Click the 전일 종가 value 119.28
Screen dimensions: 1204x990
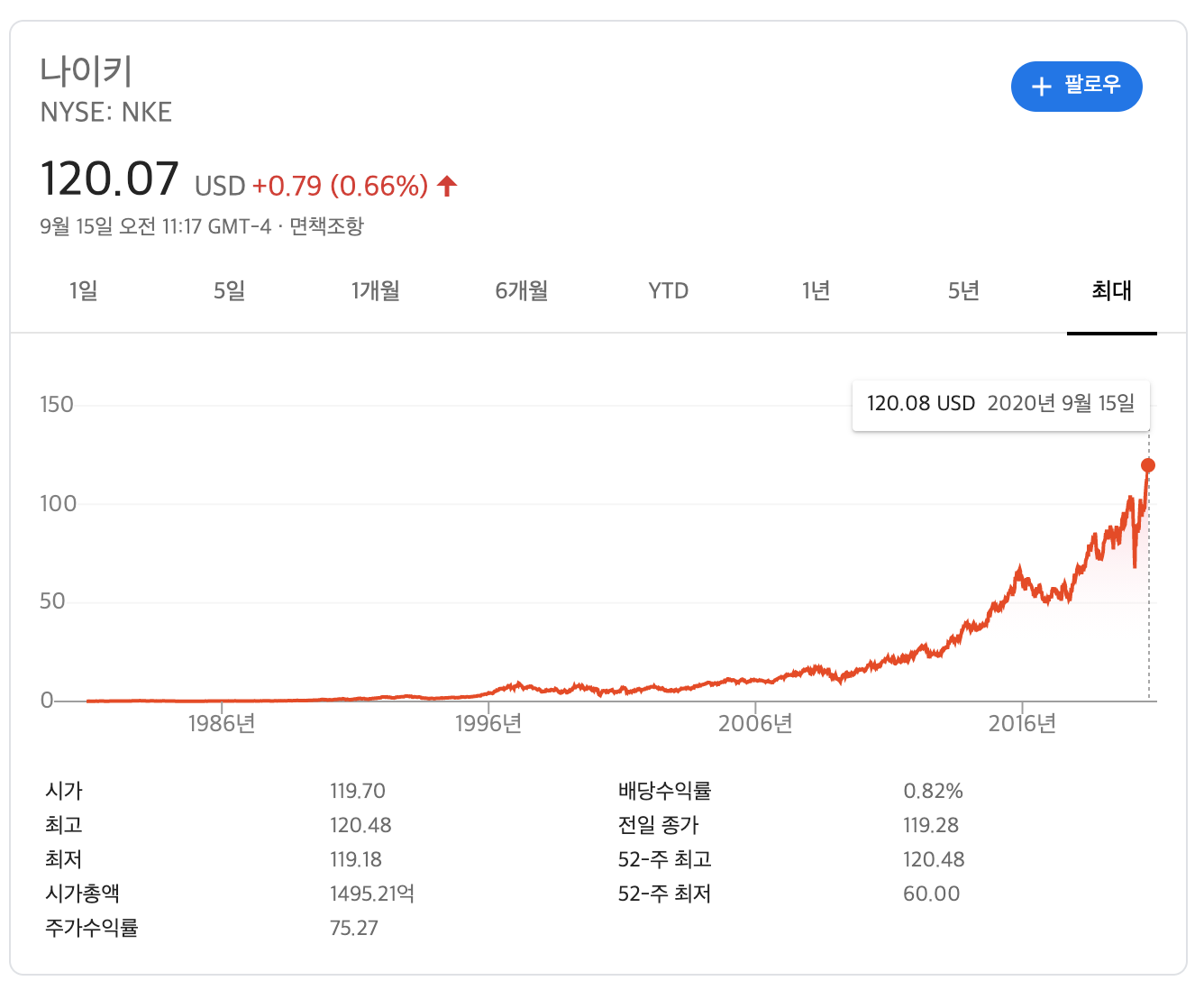click(931, 825)
